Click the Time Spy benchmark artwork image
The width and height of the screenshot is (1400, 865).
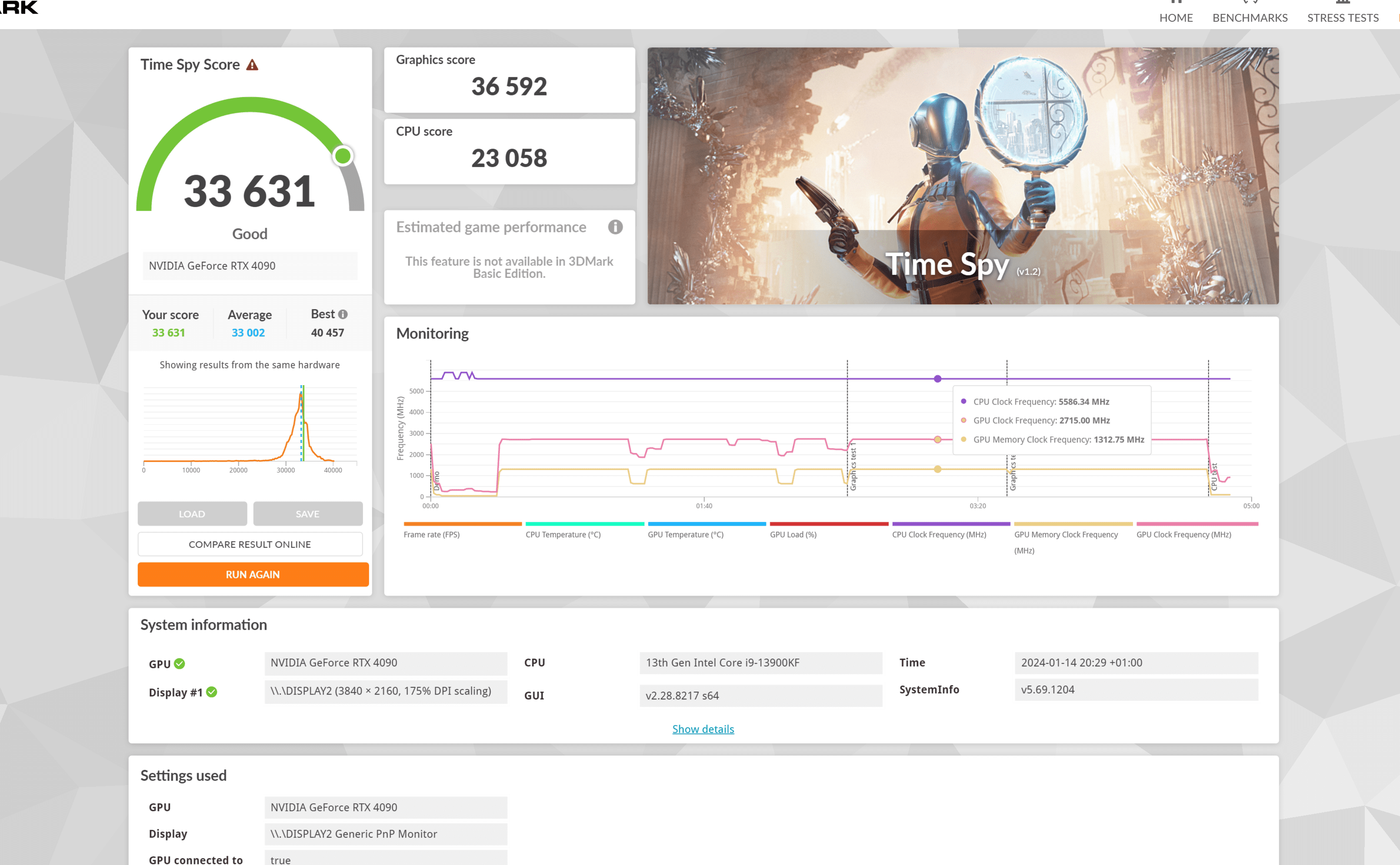click(962, 176)
